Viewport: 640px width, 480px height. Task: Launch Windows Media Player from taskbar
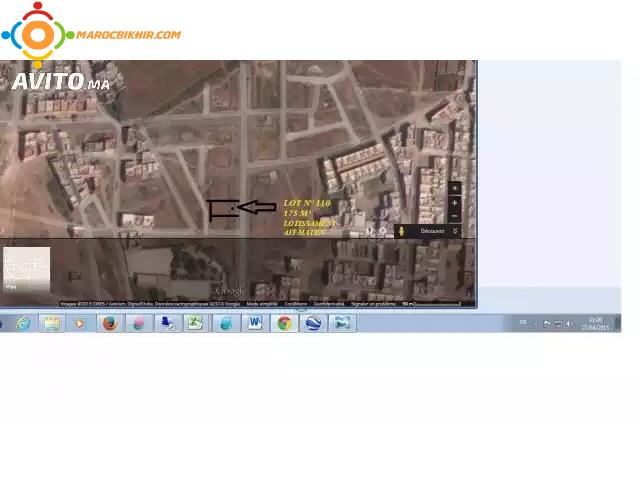(x=80, y=324)
